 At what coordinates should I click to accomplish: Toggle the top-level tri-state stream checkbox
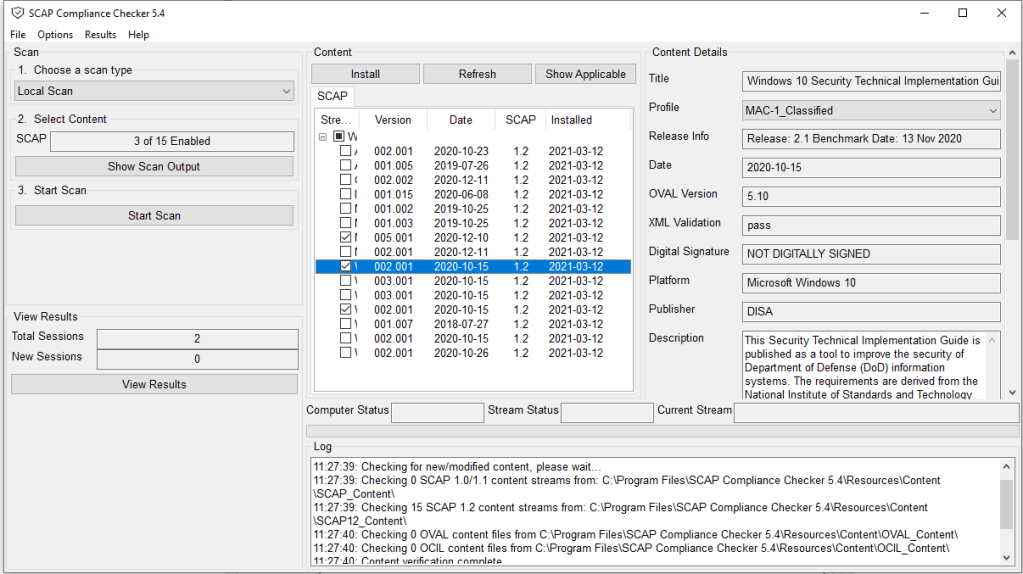point(340,136)
